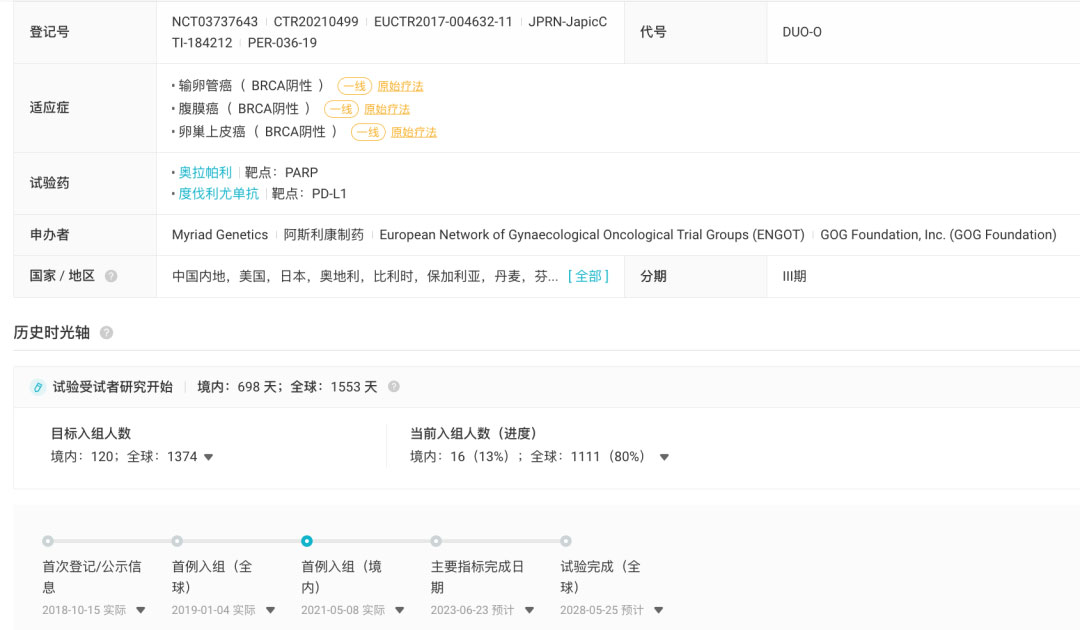Click help icon beside 历史时光轴 heading
The width and height of the screenshot is (1080, 630).
[106, 333]
